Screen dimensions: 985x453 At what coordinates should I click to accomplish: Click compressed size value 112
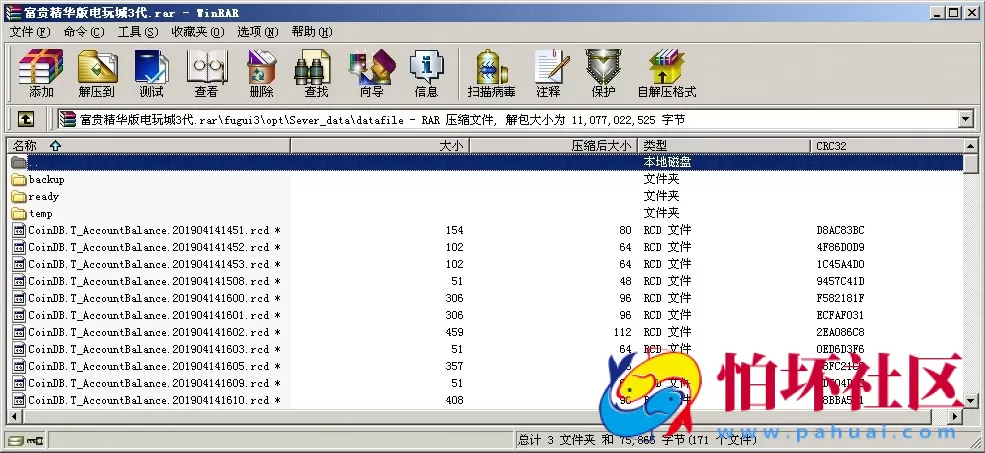point(622,332)
